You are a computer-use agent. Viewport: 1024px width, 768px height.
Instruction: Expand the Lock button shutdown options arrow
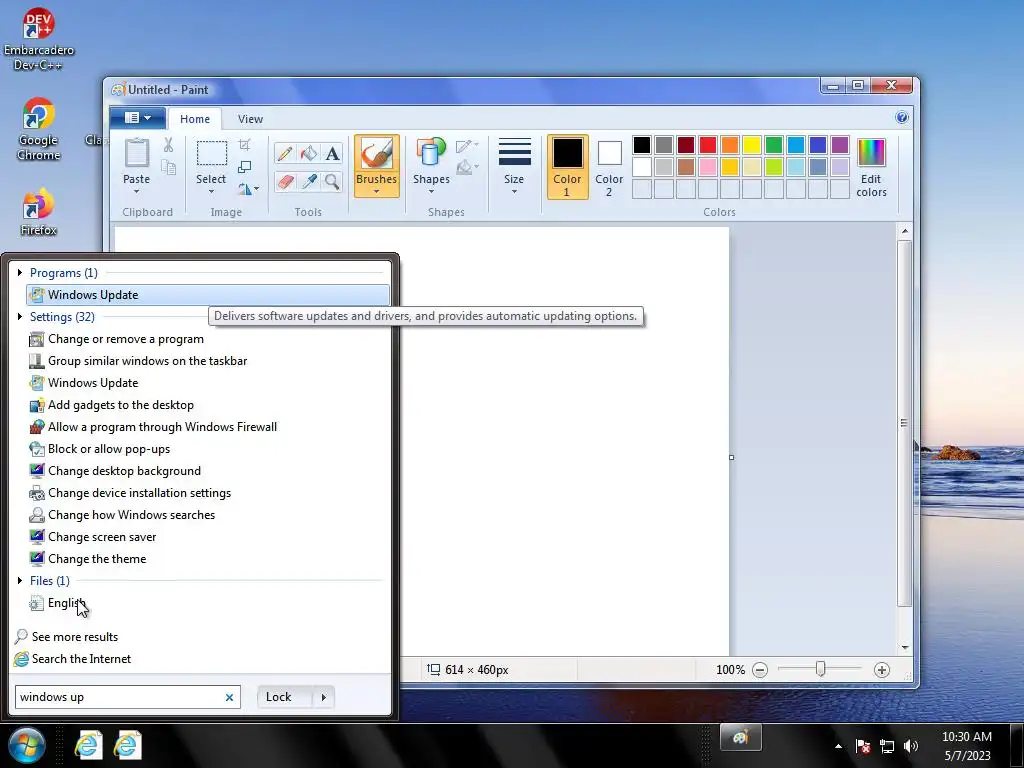[x=324, y=697]
